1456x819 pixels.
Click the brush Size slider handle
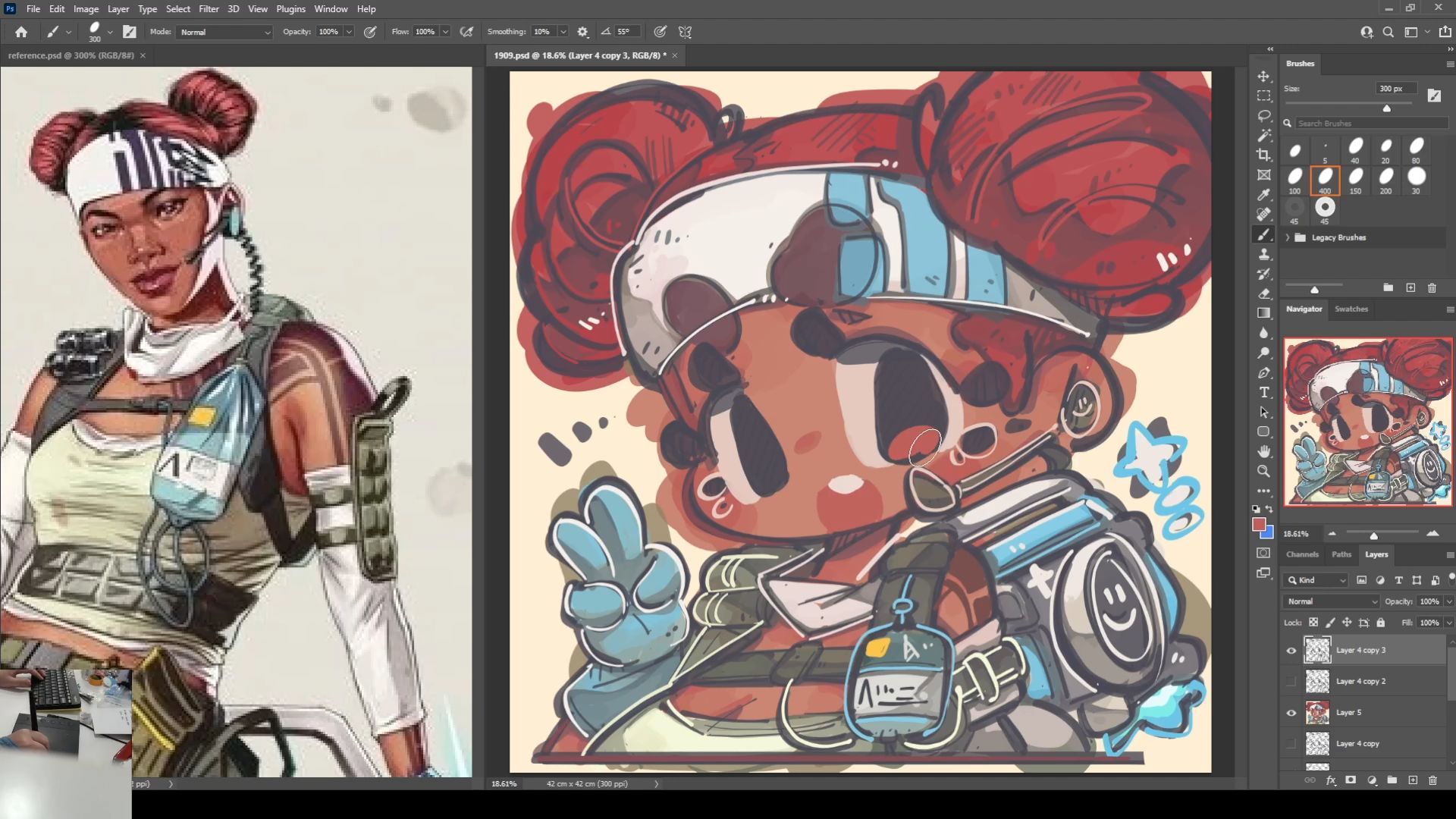coord(1387,108)
